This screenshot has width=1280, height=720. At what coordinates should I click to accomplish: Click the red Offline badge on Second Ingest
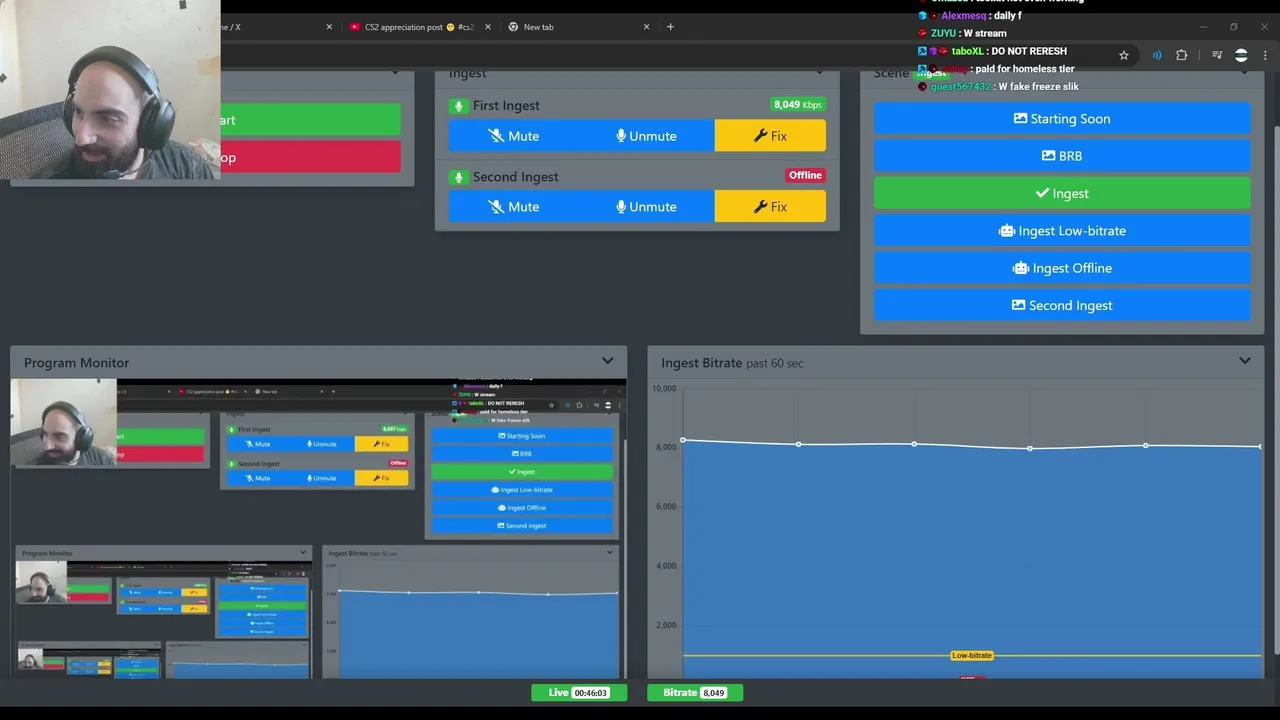pyautogui.click(x=805, y=175)
